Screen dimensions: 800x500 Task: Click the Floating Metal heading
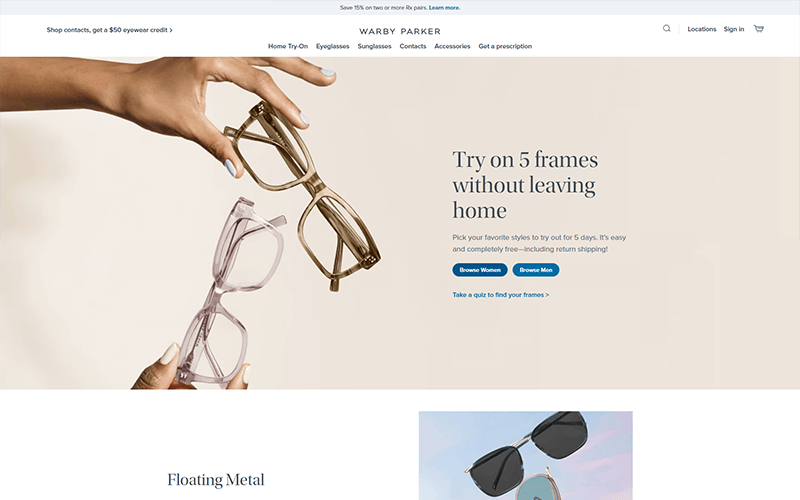[x=216, y=480]
